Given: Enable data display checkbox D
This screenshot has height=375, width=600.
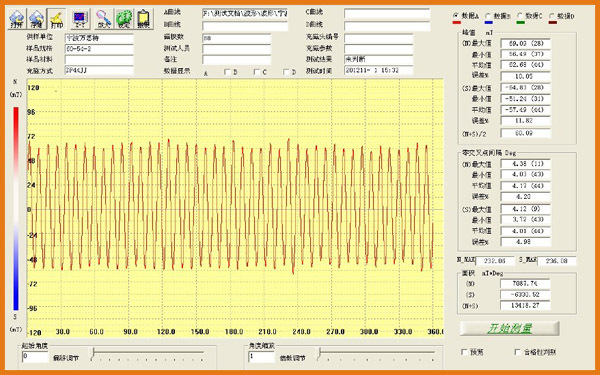Looking at the screenshot, I should pos(286,72).
